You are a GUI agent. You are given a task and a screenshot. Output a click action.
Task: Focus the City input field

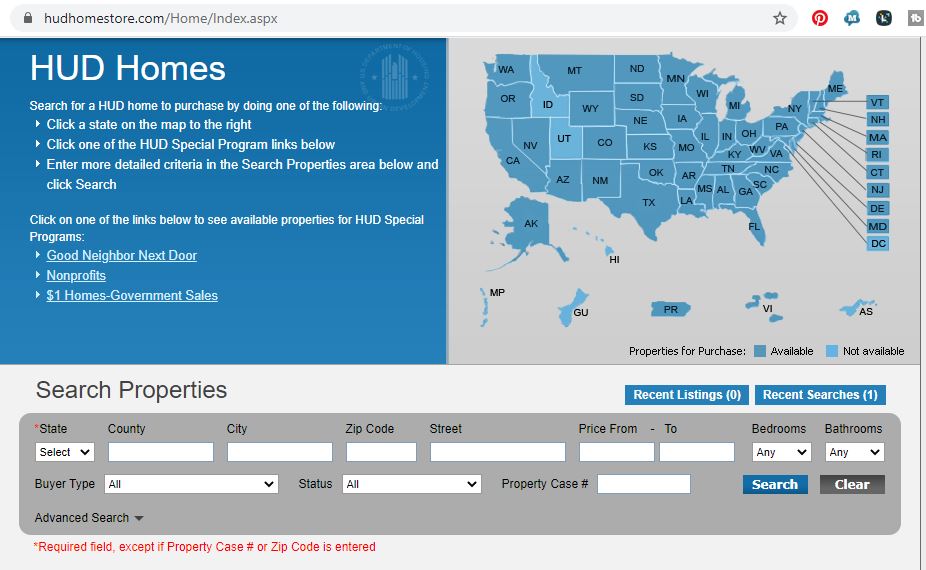280,452
